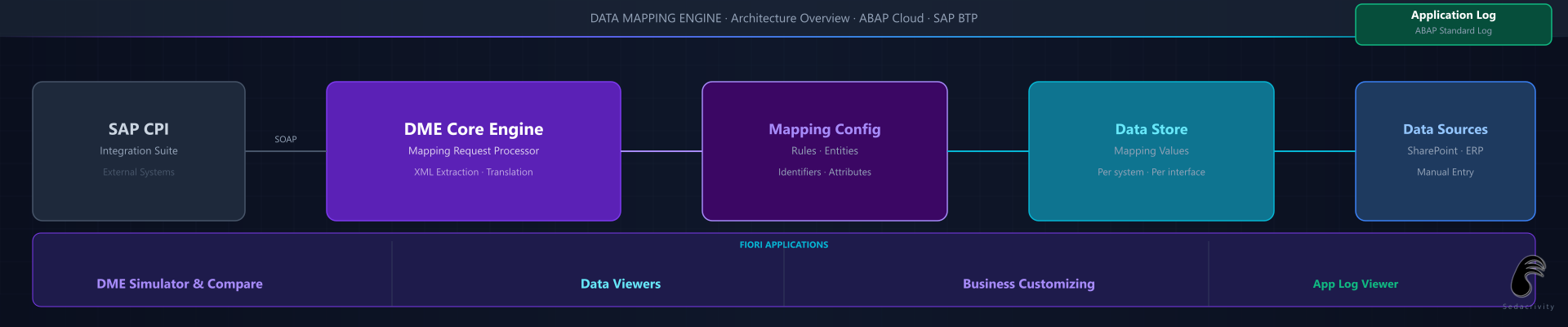This screenshot has width=1568, height=327.
Task: Click the 'ABAP Standard Log' subtitle
Action: pos(1454,30)
